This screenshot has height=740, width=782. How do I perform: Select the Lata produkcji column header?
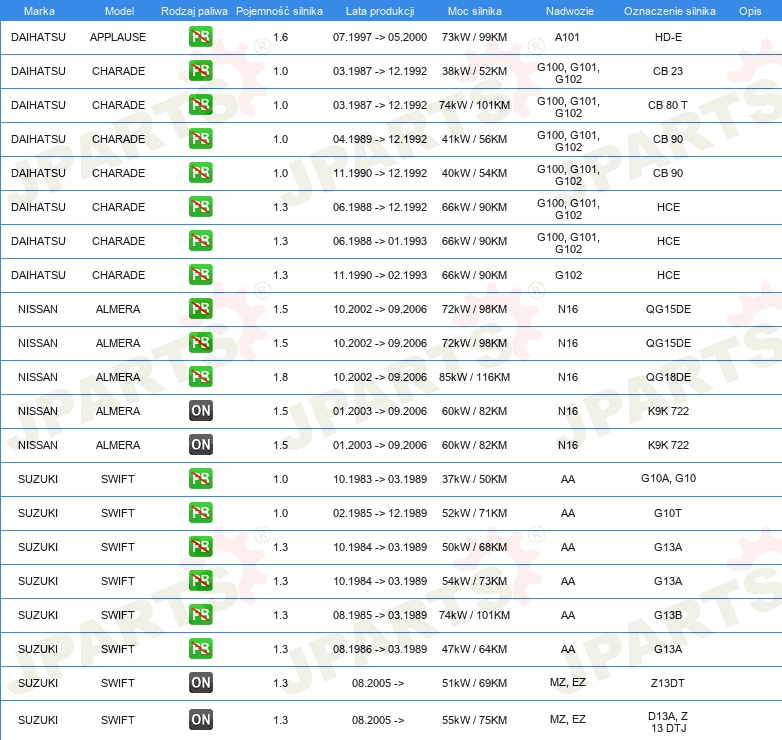coord(379,11)
